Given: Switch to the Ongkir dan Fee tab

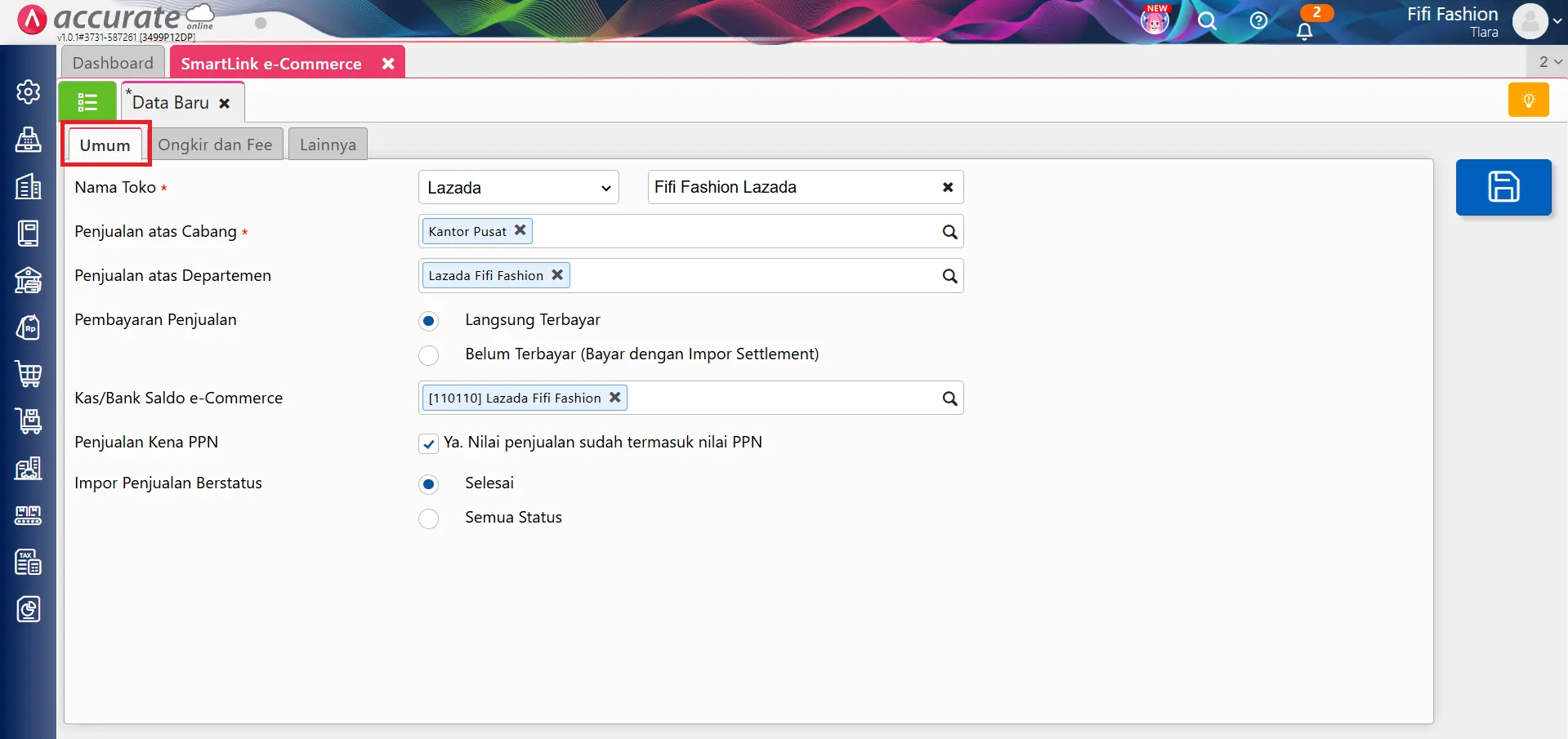Looking at the screenshot, I should tap(216, 144).
